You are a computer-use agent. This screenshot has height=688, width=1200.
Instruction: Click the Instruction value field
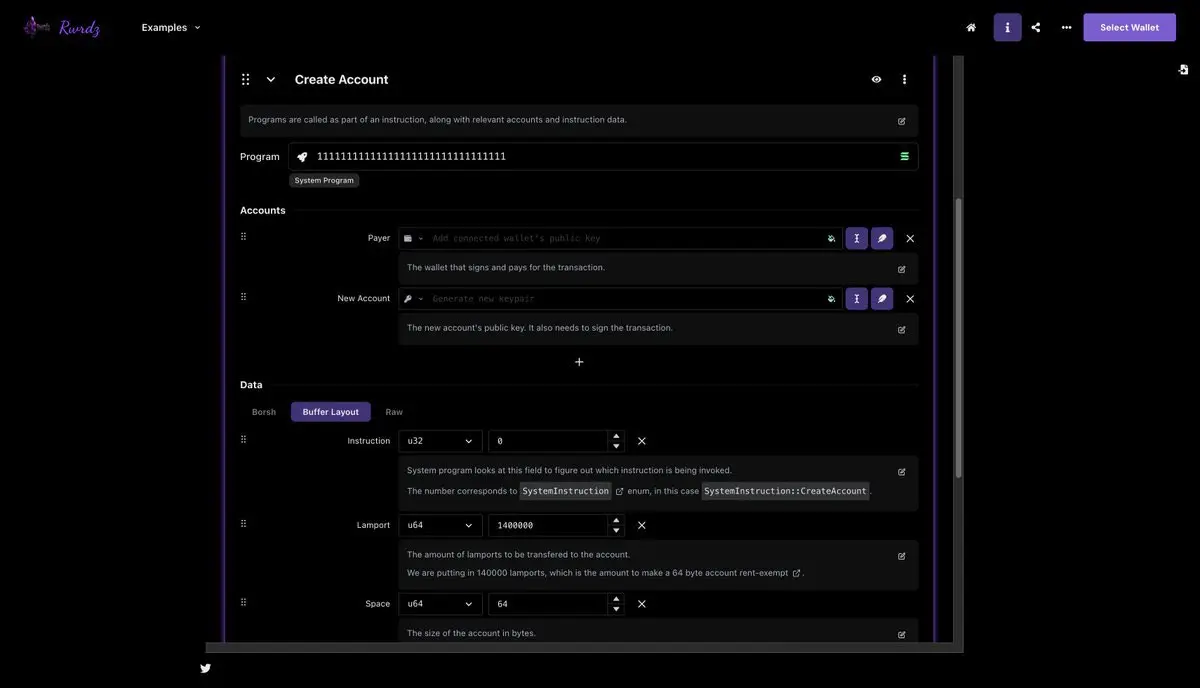click(548, 441)
